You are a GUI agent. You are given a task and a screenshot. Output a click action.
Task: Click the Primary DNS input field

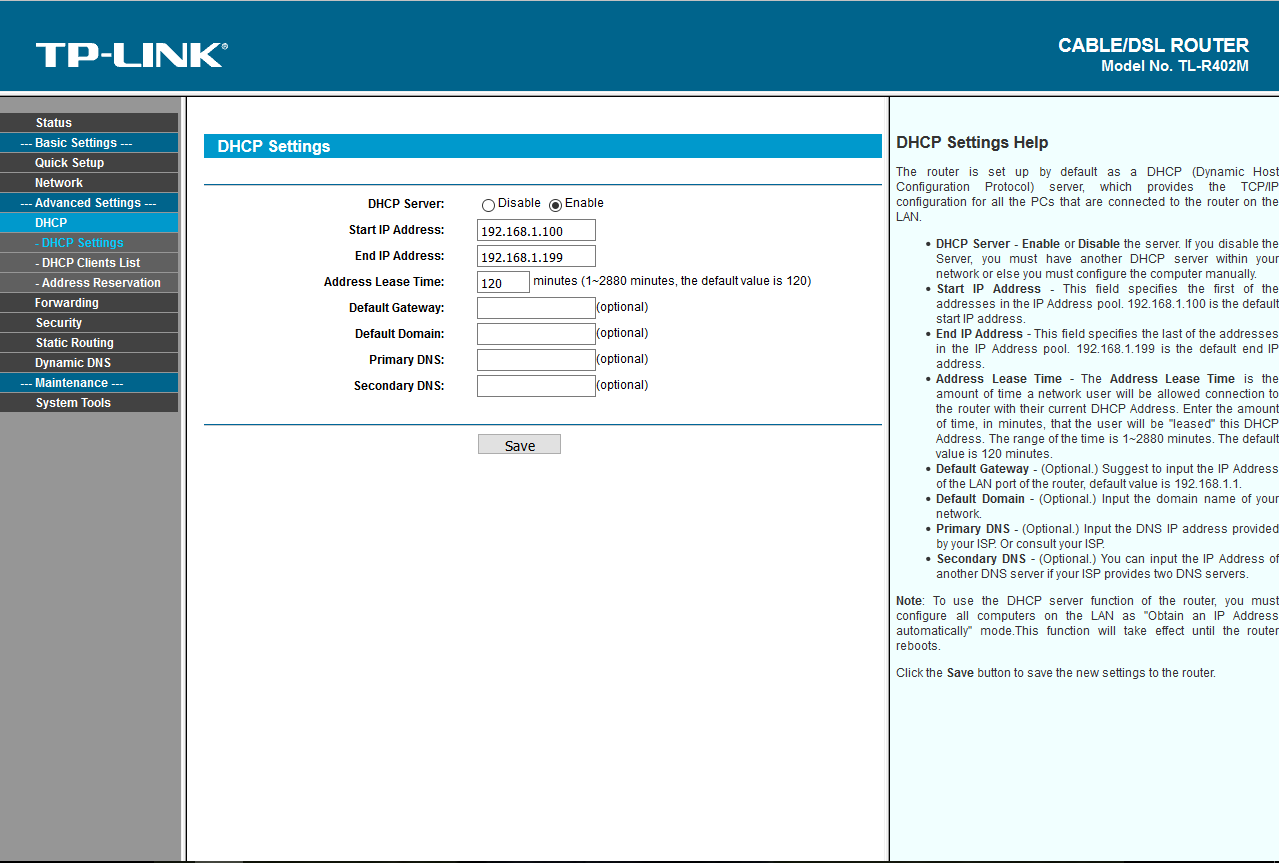(536, 360)
